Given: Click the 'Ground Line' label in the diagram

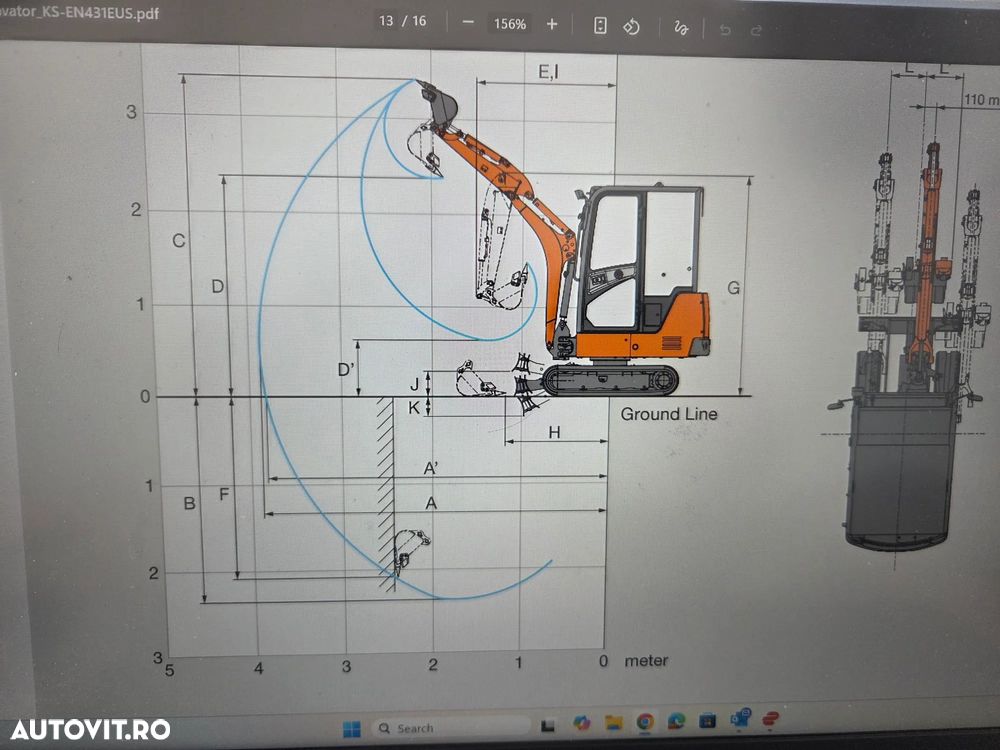Looking at the screenshot, I should [668, 414].
